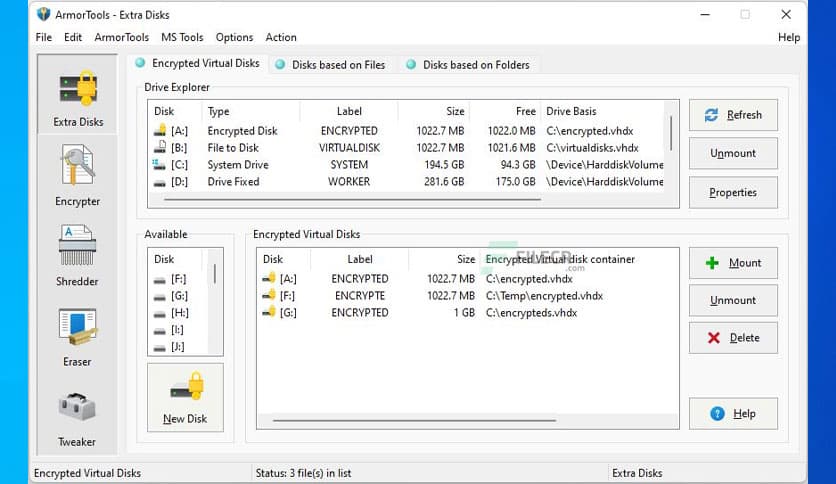
Task: Open the Shredder sidebar tool
Action: pos(78,255)
